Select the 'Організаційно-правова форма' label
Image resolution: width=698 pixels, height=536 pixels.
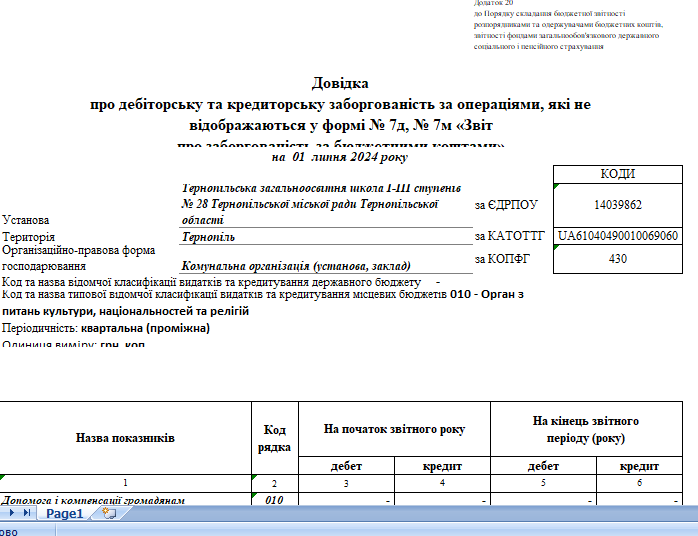[x=79, y=250]
